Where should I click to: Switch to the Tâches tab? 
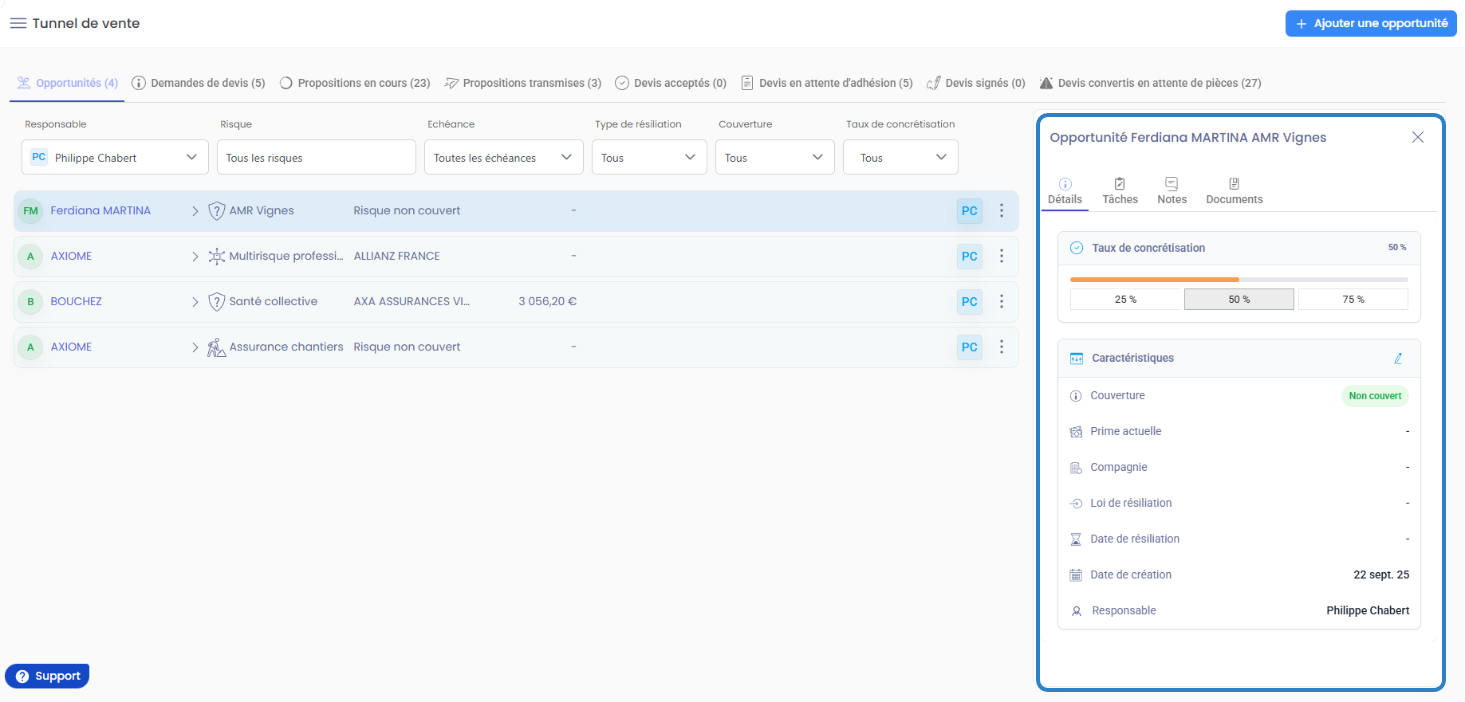1120,191
